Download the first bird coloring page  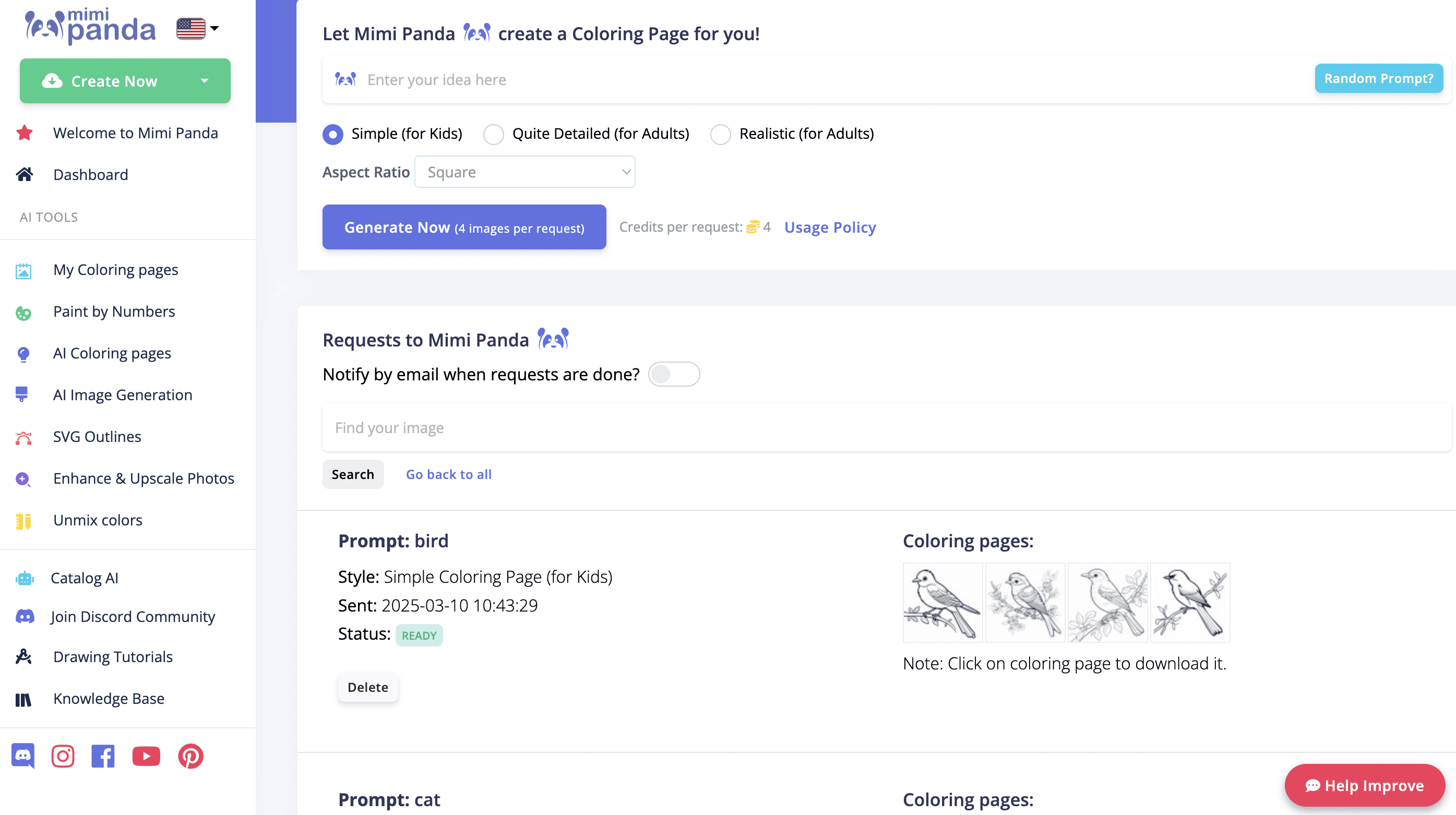942,603
